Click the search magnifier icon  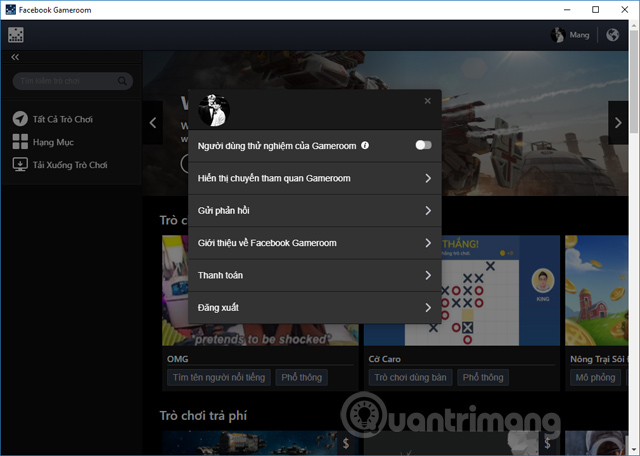122,81
